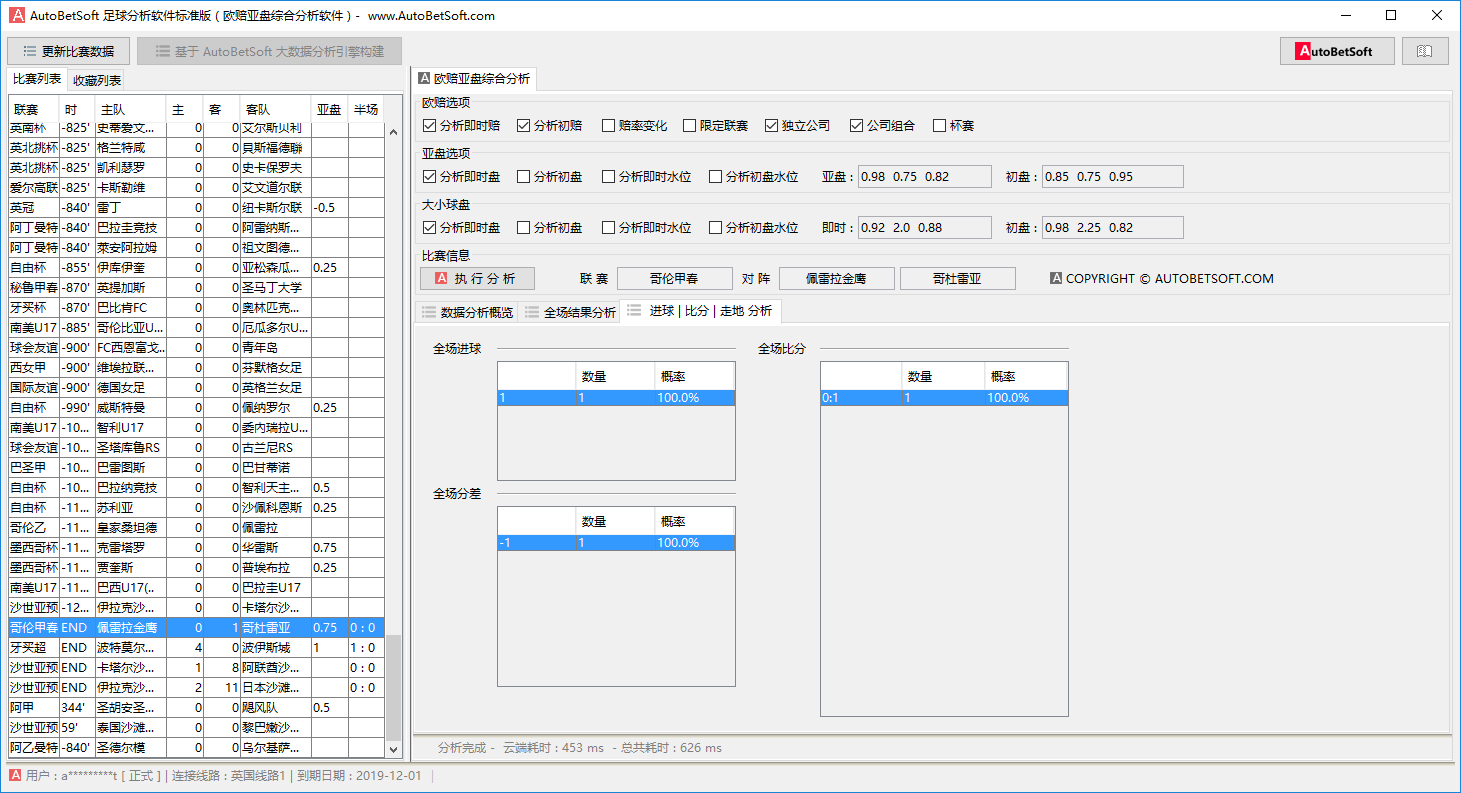Click the AutoBetSoft app icon in title bar
This screenshot has height=793, width=1461.
click(17, 15)
